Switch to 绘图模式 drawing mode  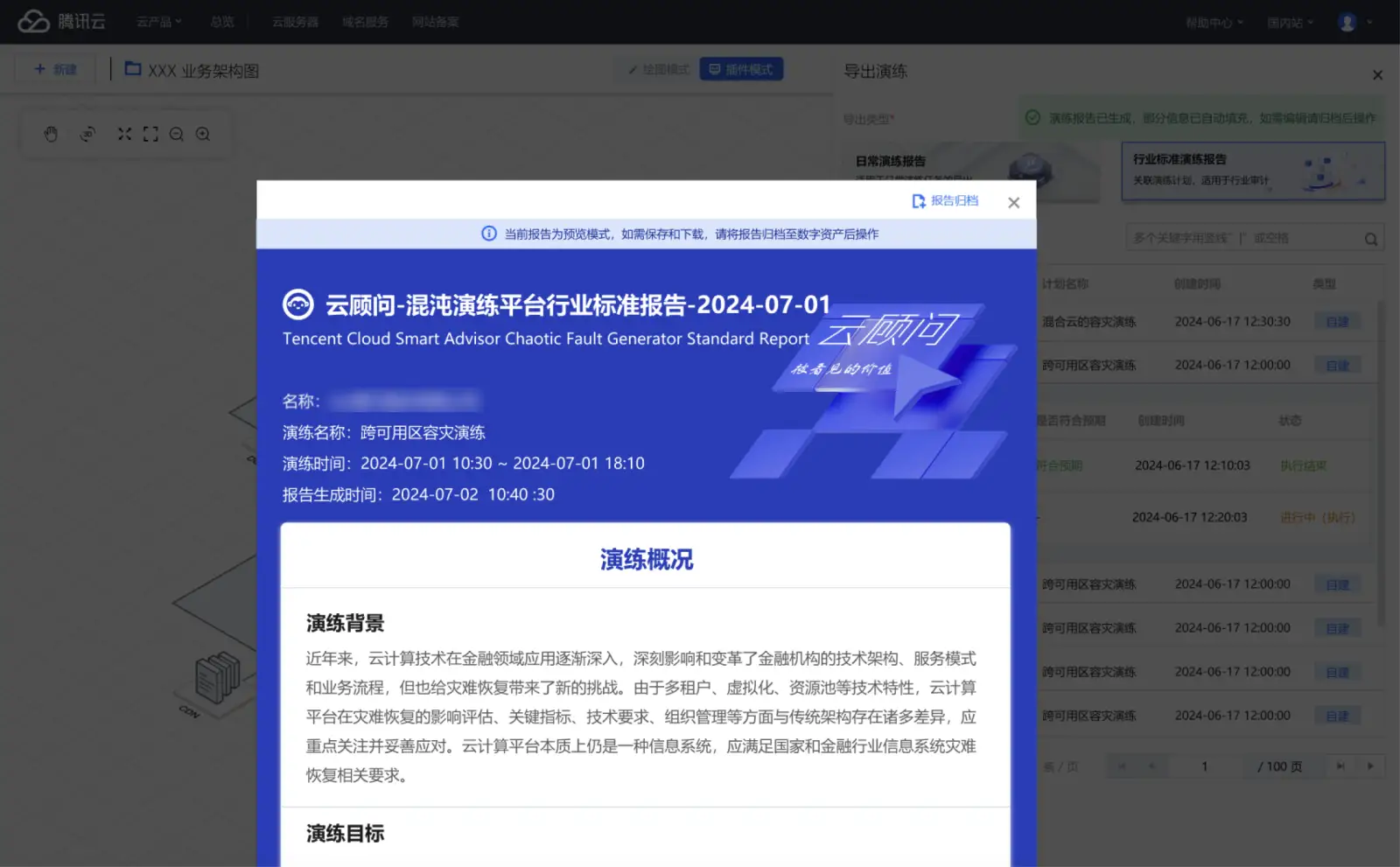(659, 69)
